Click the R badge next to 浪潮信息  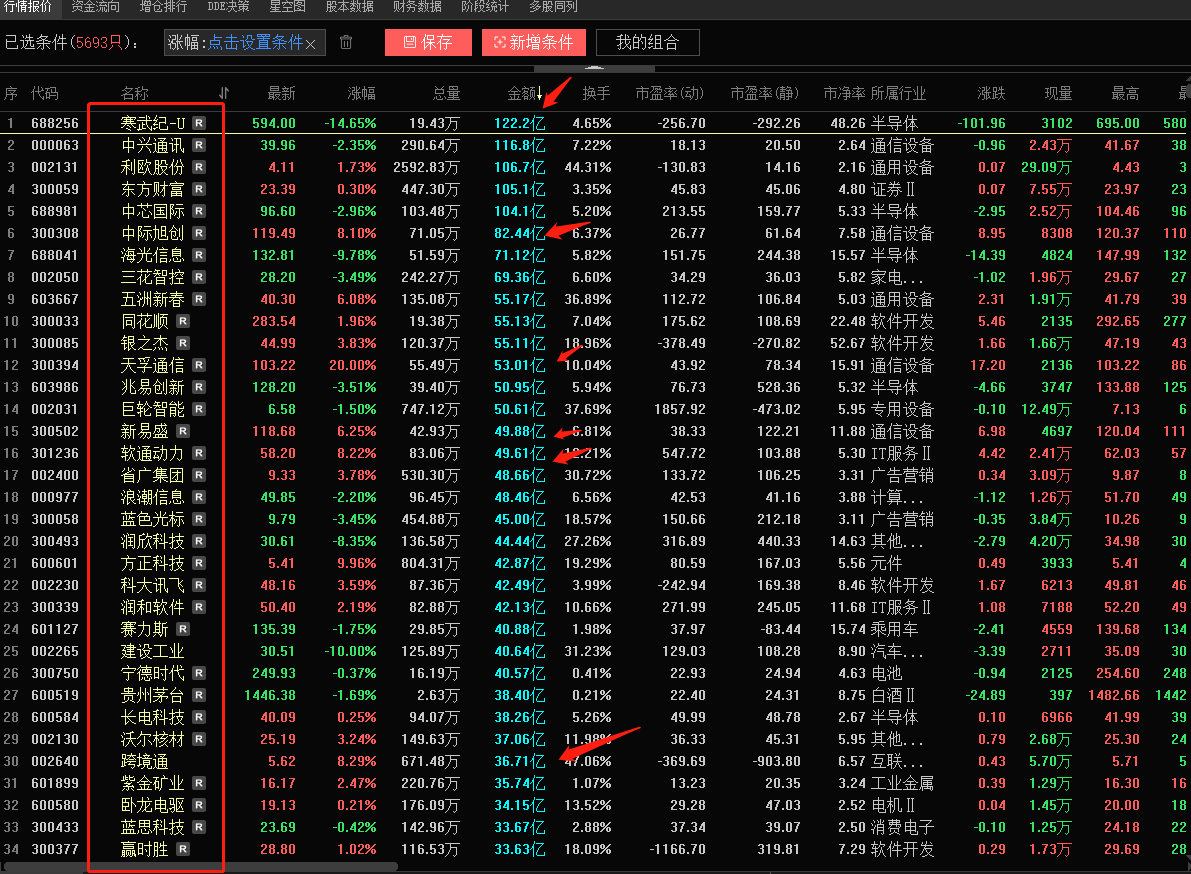tap(198, 497)
